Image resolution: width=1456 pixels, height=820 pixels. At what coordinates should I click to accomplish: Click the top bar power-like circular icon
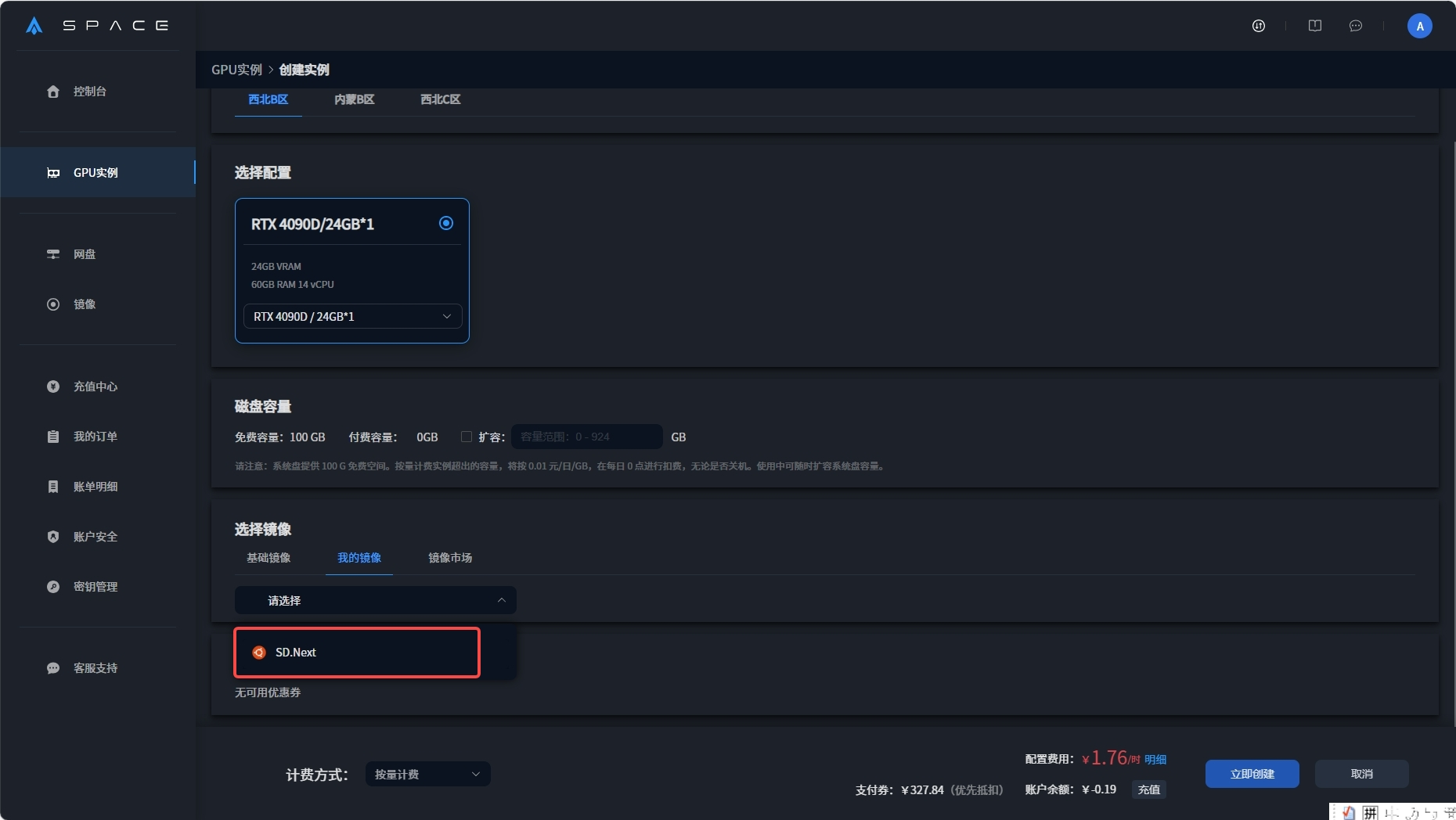(1259, 26)
